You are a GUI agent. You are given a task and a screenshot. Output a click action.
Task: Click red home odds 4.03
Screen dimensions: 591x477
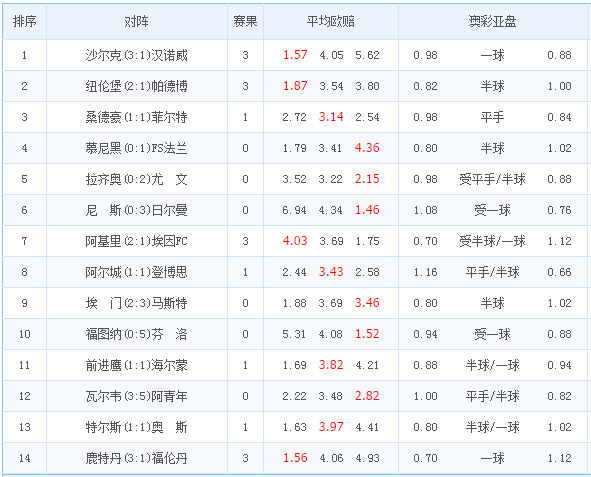[295, 240]
